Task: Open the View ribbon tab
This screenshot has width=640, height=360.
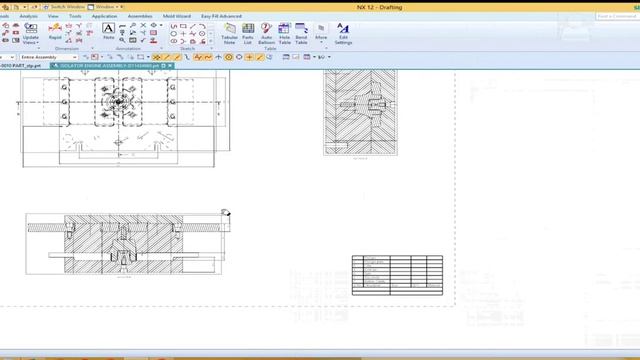Action: coord(53,16)
